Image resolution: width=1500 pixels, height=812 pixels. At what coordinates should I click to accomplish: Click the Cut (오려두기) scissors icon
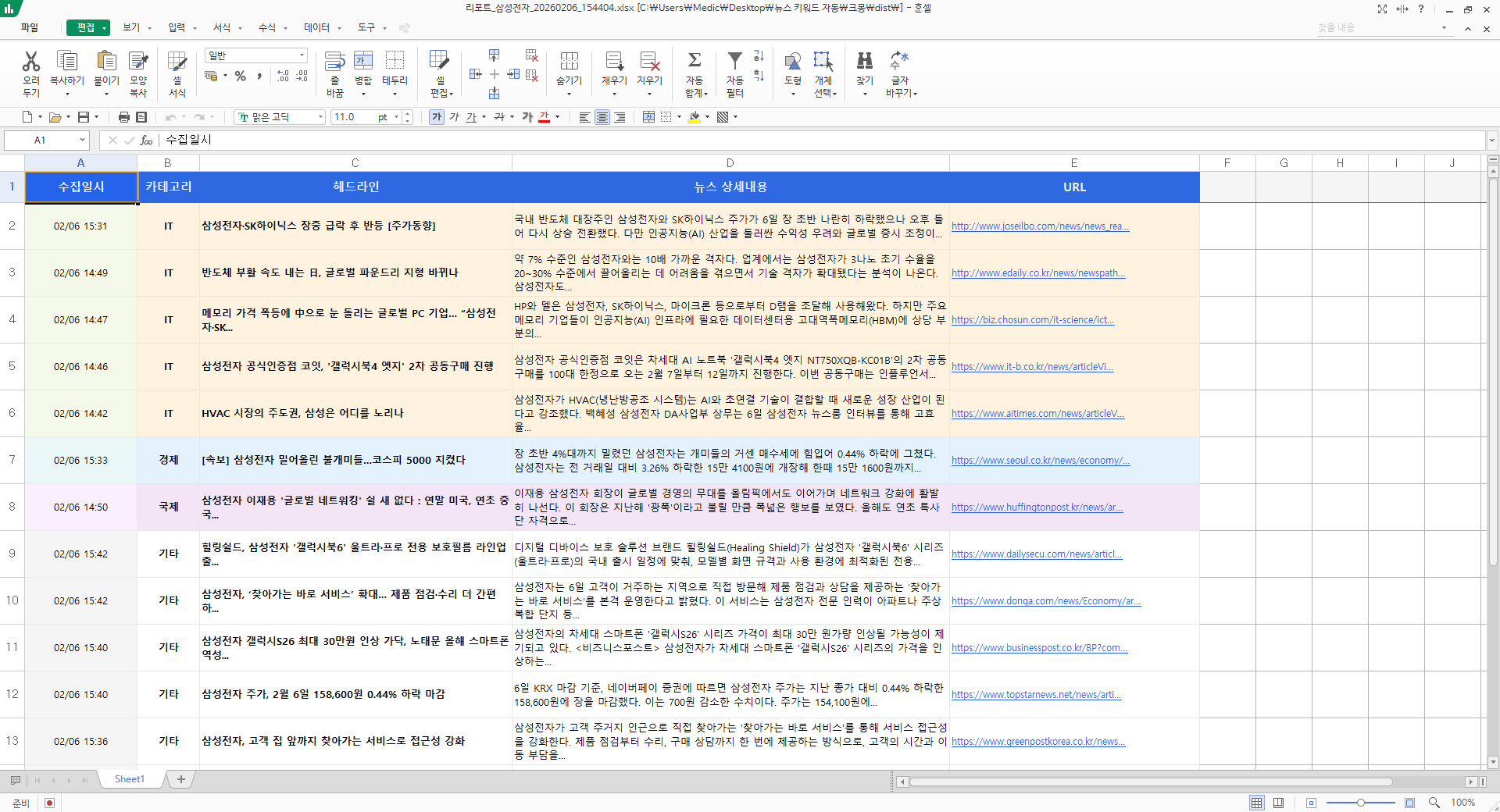[31, 61]
